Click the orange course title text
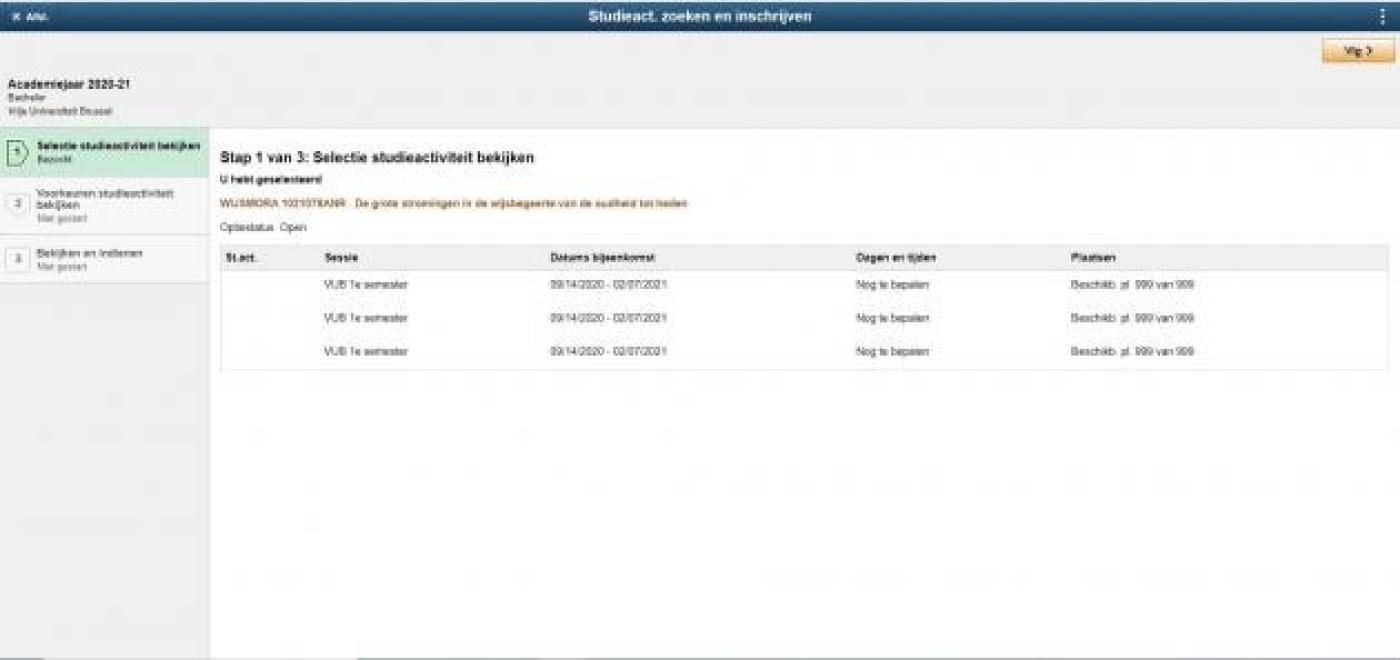This screenshot has width=1400, height=660. click(454, 203)
